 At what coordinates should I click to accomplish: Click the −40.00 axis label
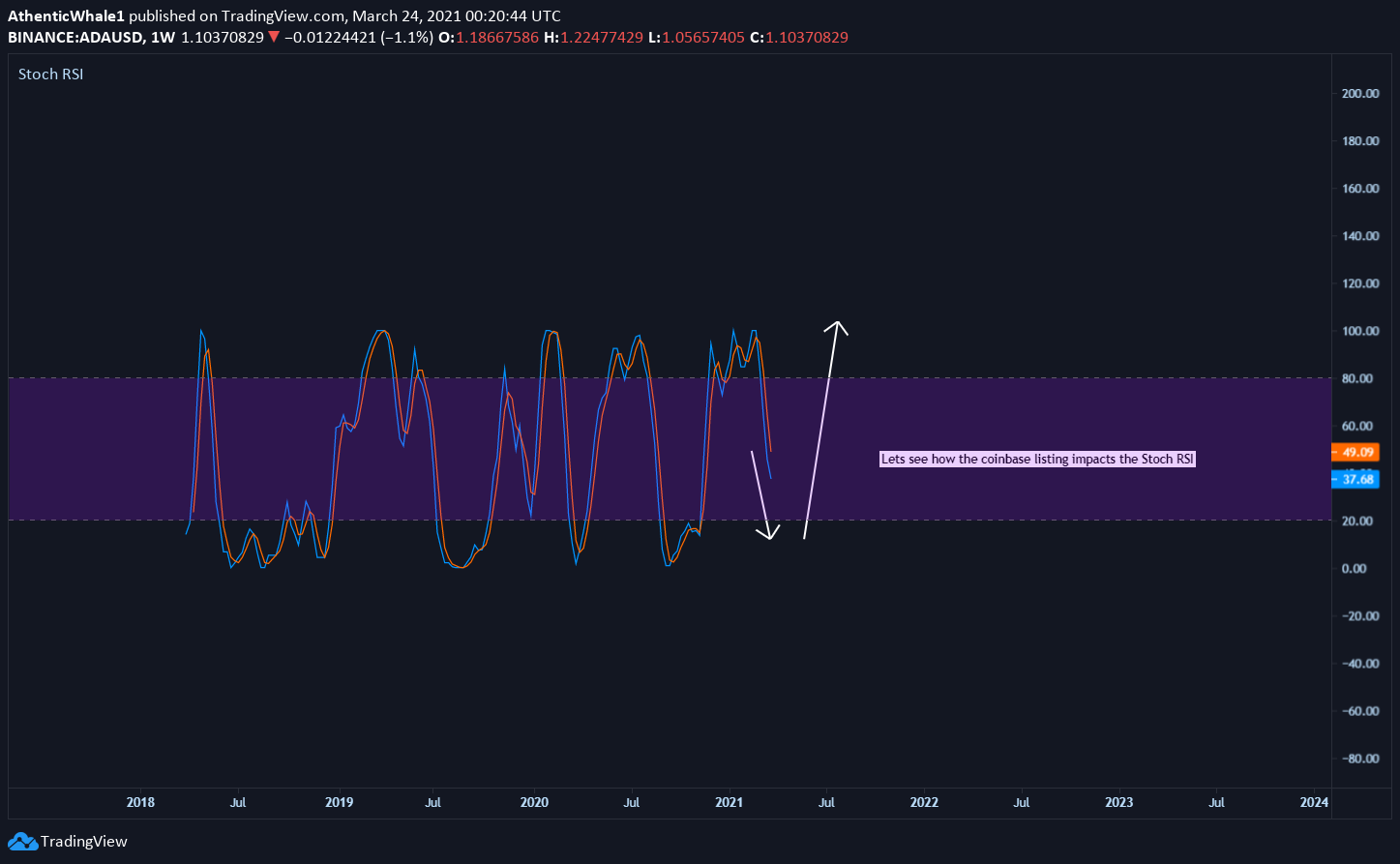click(x=1359, y=664)
